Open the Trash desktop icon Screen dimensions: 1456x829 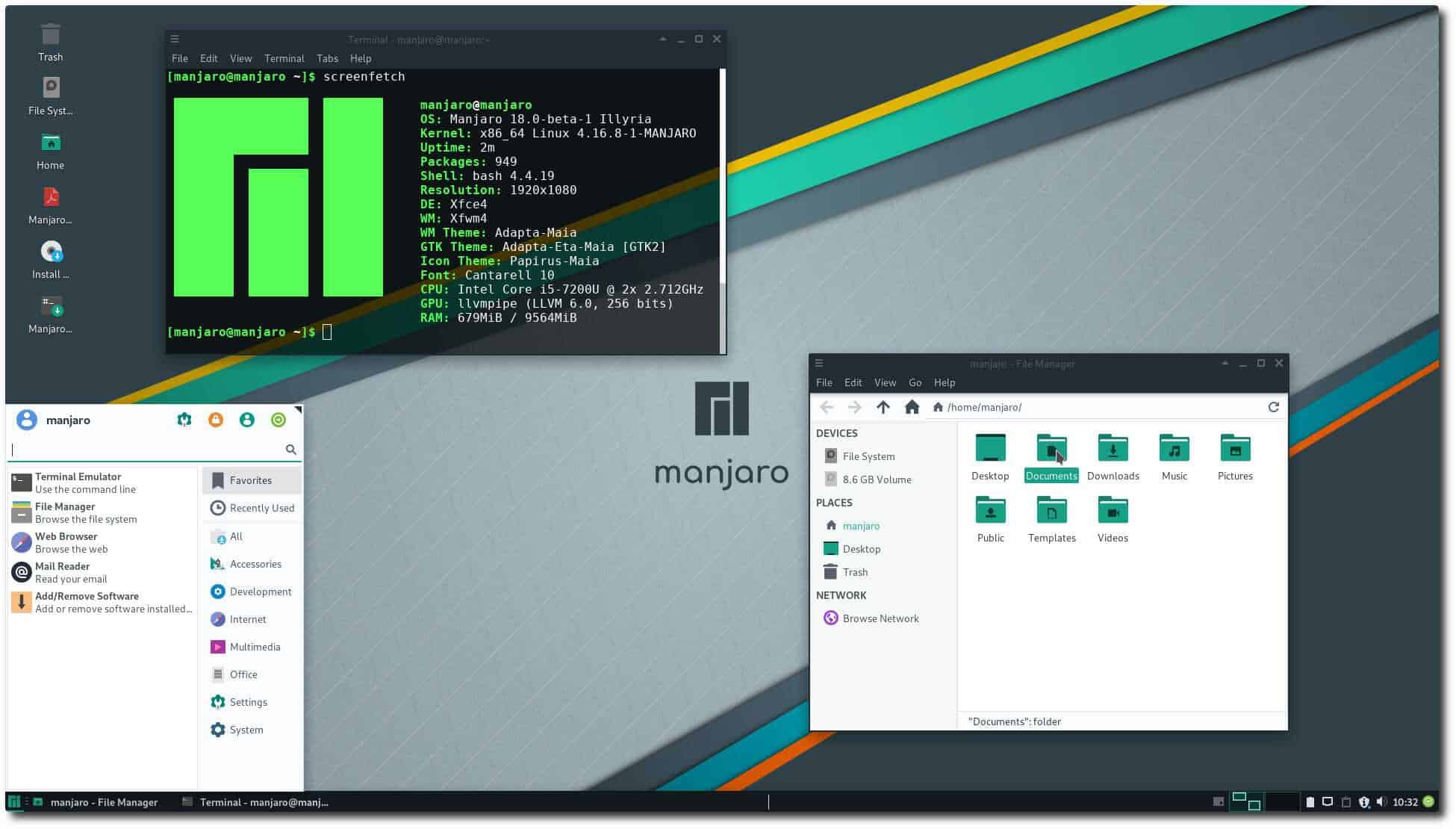(x=51, y=42)
